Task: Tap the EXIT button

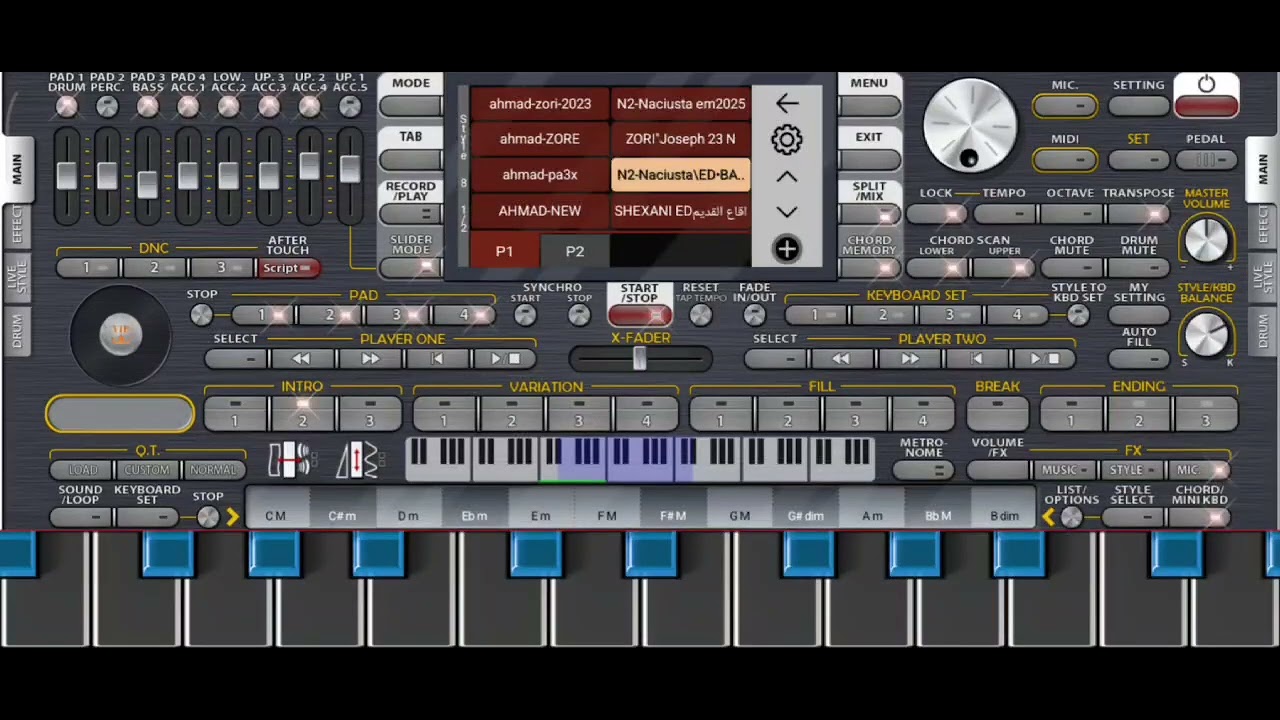Action: tap(869, 159)
